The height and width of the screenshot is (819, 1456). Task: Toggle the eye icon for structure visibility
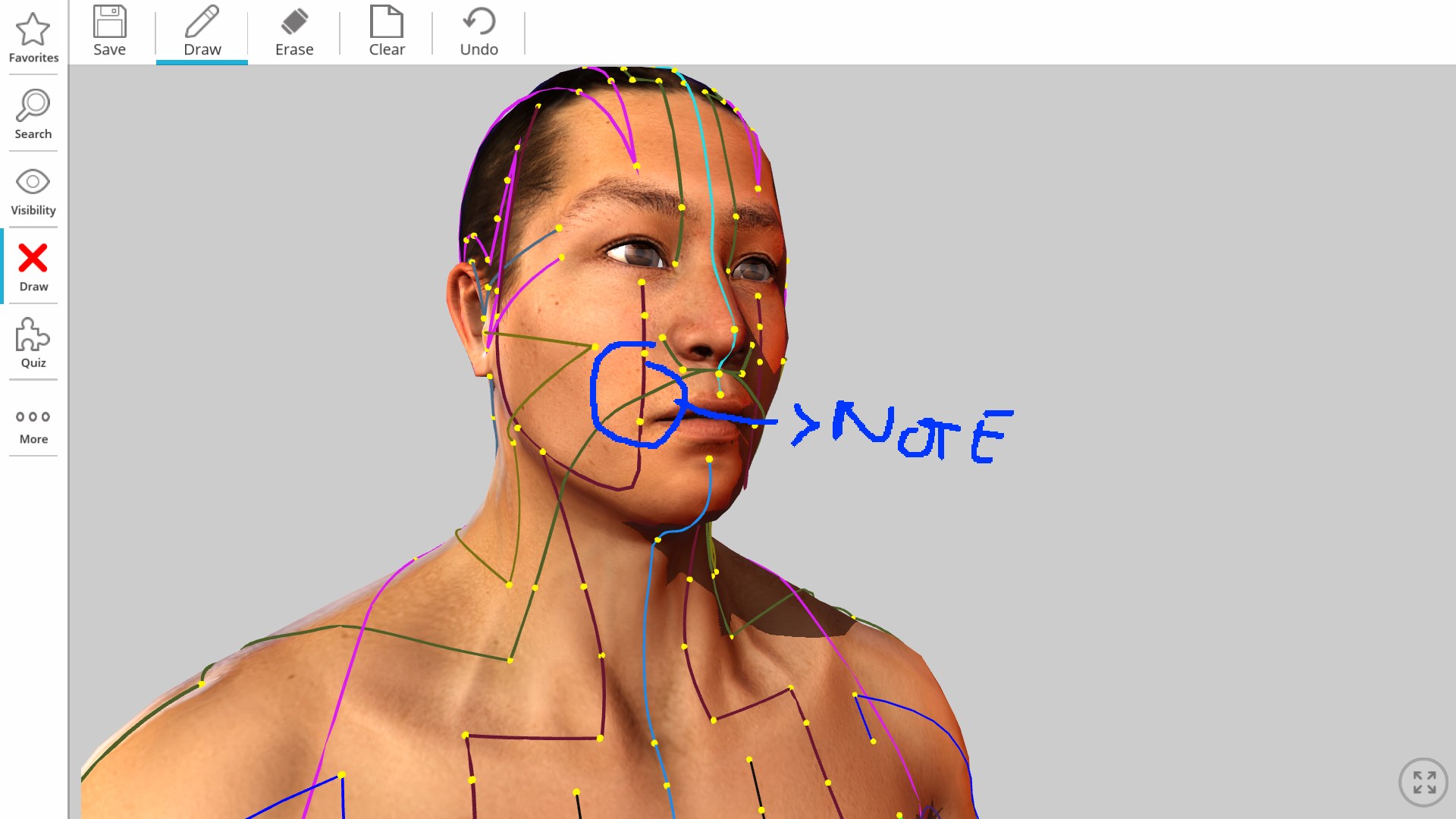coord(33,180)
